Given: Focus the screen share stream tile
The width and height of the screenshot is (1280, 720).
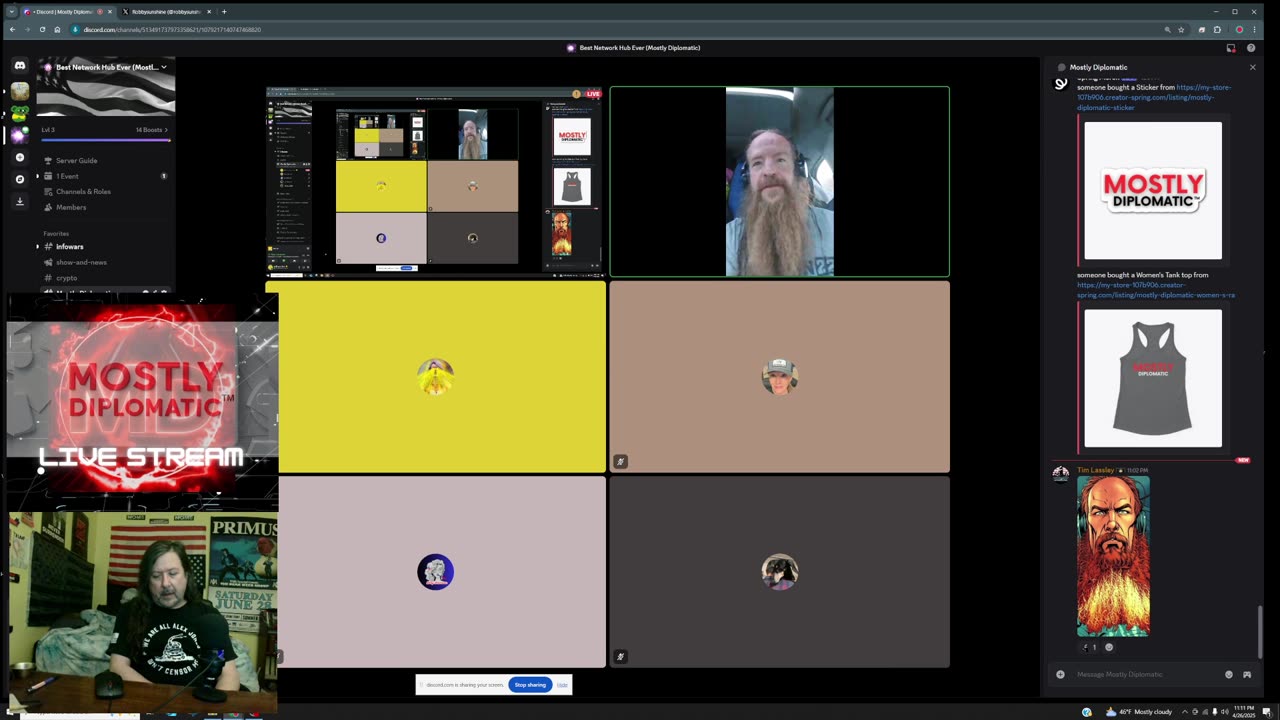Looking at the screenshot, I should pos(435,181).
